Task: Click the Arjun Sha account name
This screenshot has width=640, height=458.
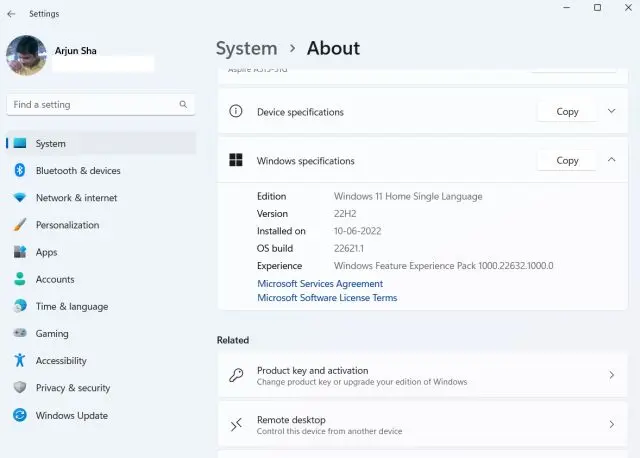Action: point(76,51)
